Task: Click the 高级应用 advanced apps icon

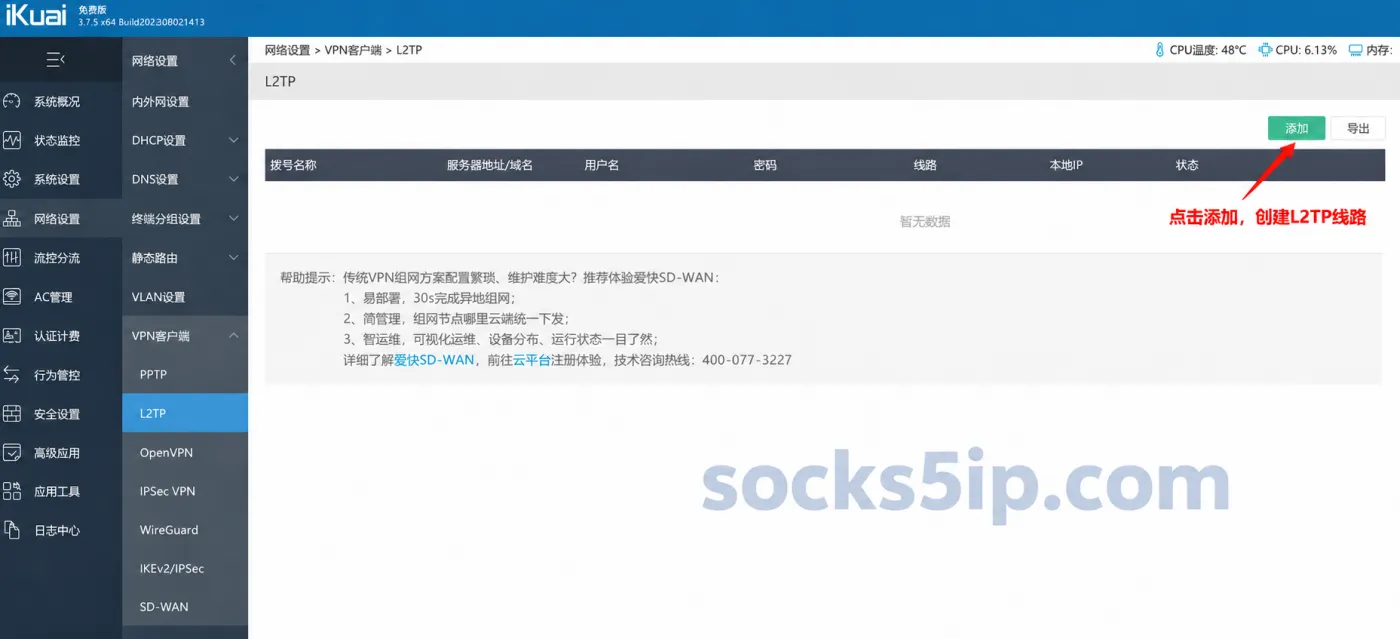Action: tap(12, 453)
